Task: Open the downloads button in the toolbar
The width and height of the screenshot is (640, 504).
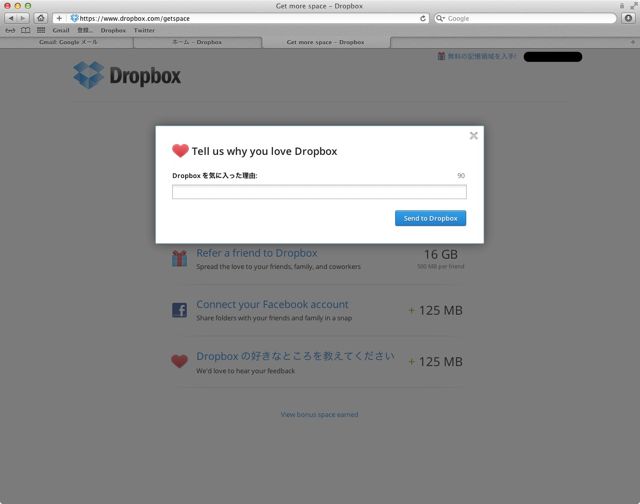Action: [629, 18]
